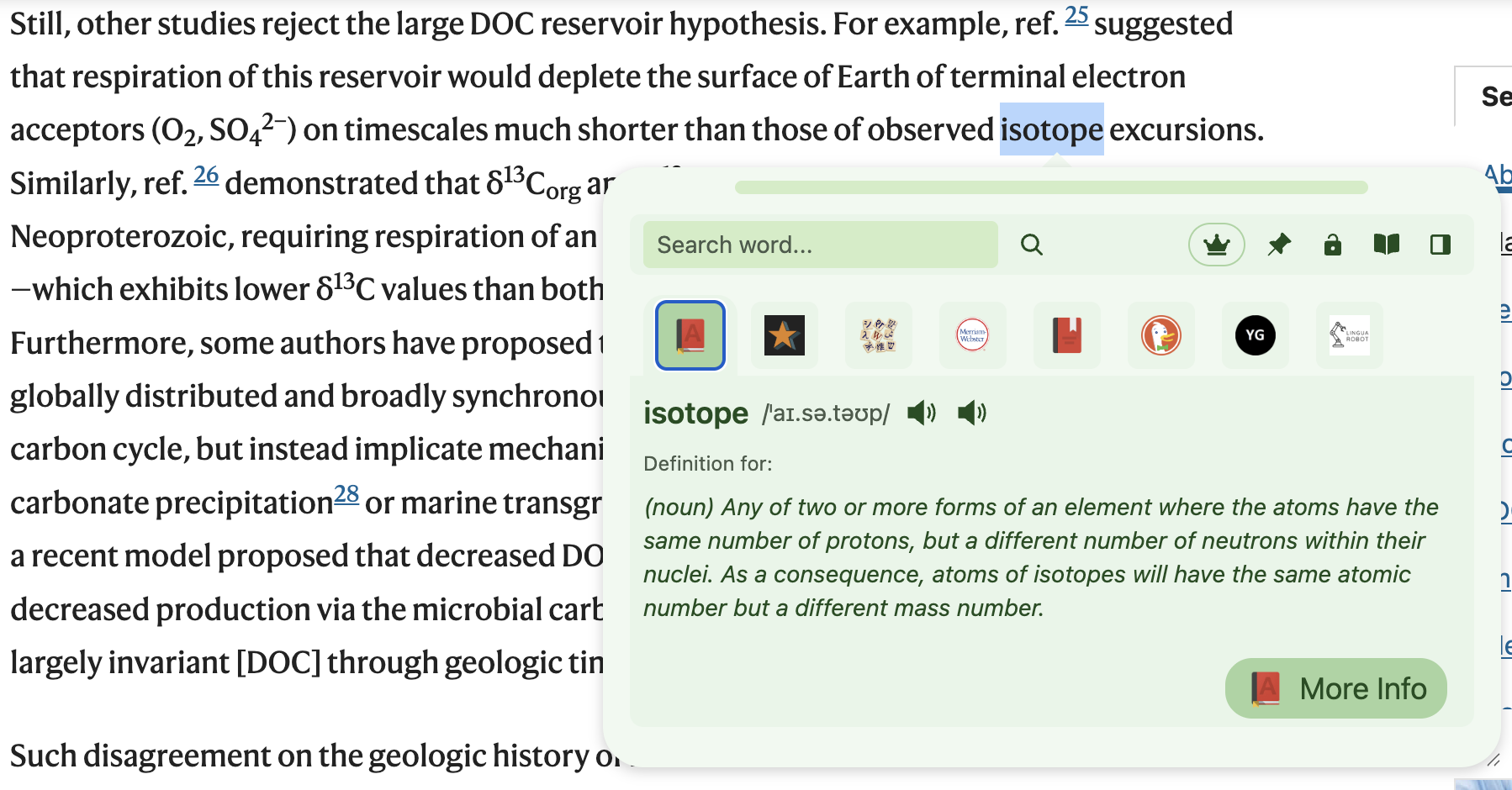Image resolution: width=1512 pixels, height=790 pixels.
Task: Select the DuckDuckGo search source icon
Action: click(x=1160, y=335)
